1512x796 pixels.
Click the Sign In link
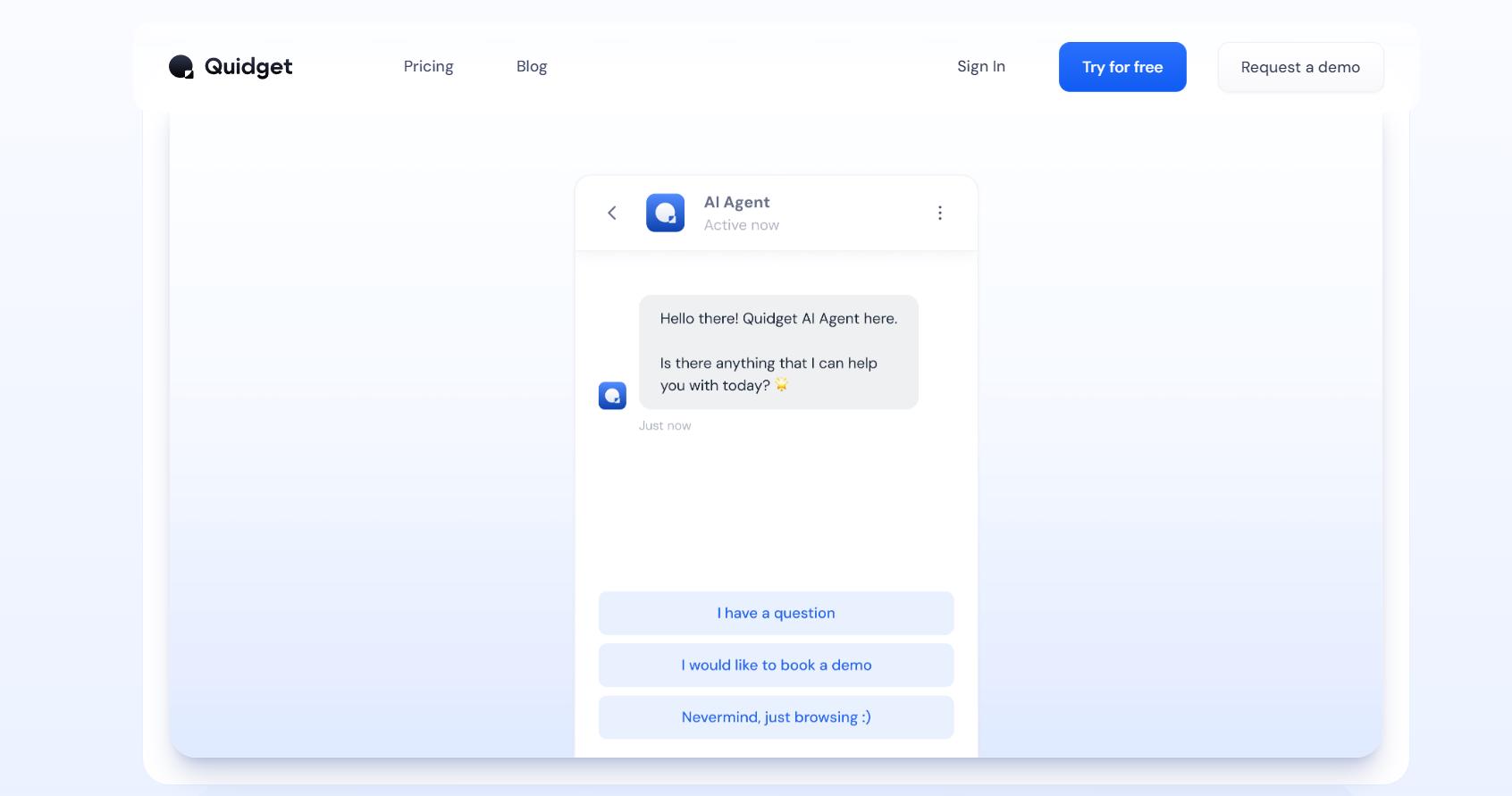pos(980,67)
